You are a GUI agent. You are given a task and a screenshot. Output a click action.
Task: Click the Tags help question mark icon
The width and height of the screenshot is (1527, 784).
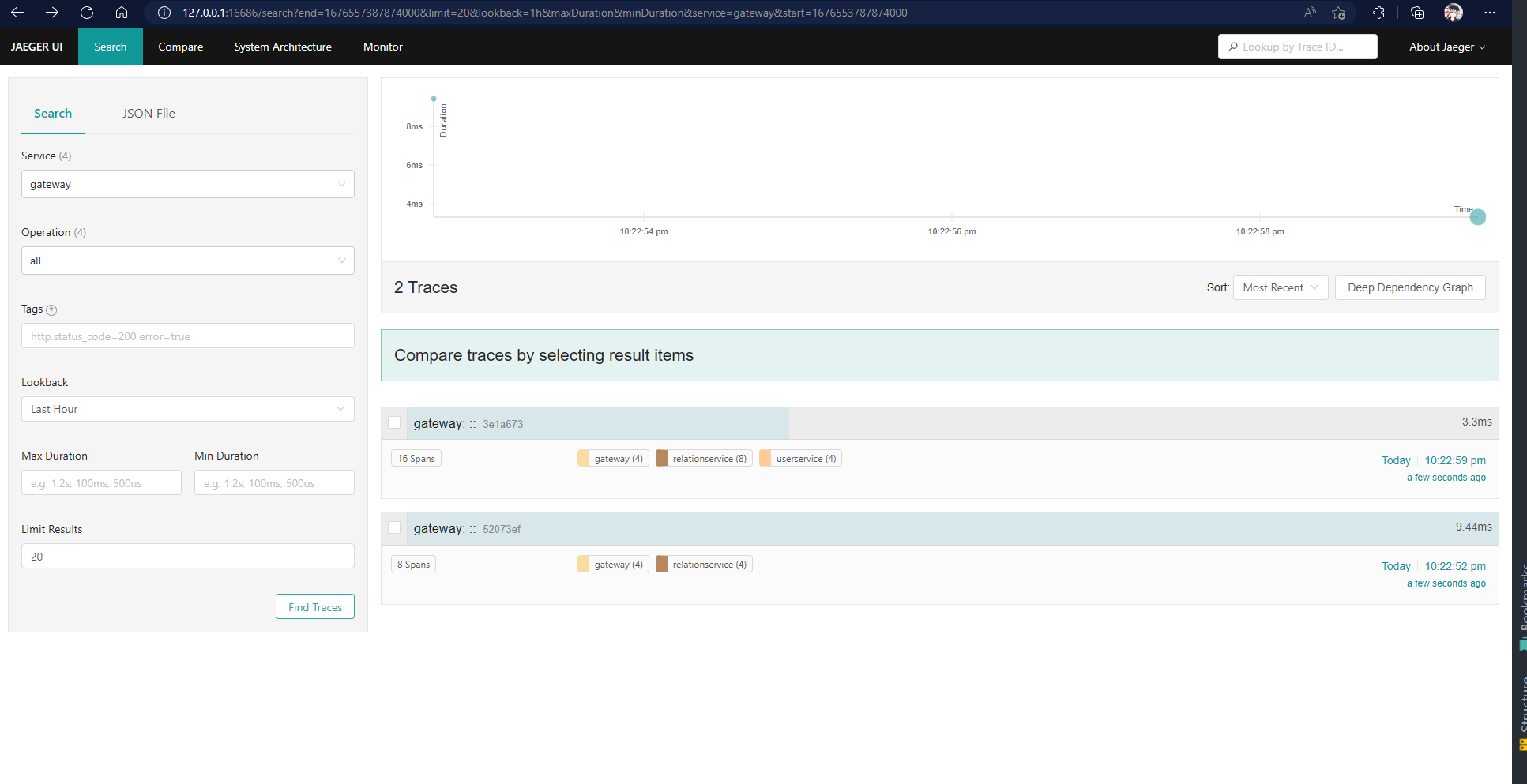coord(51,309)
